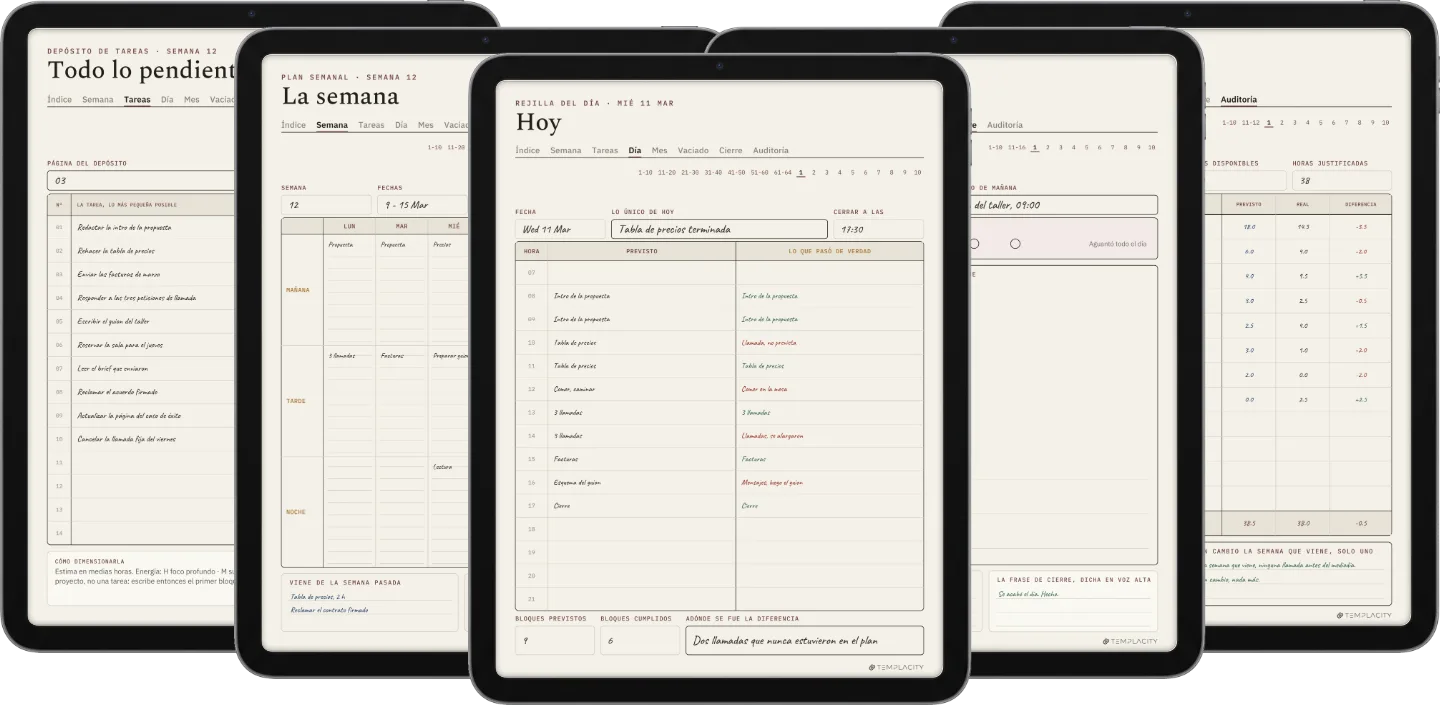Go to page 10 link on Hoy page
Viewport: 1440px width, 706px height.
click(918, 173)
